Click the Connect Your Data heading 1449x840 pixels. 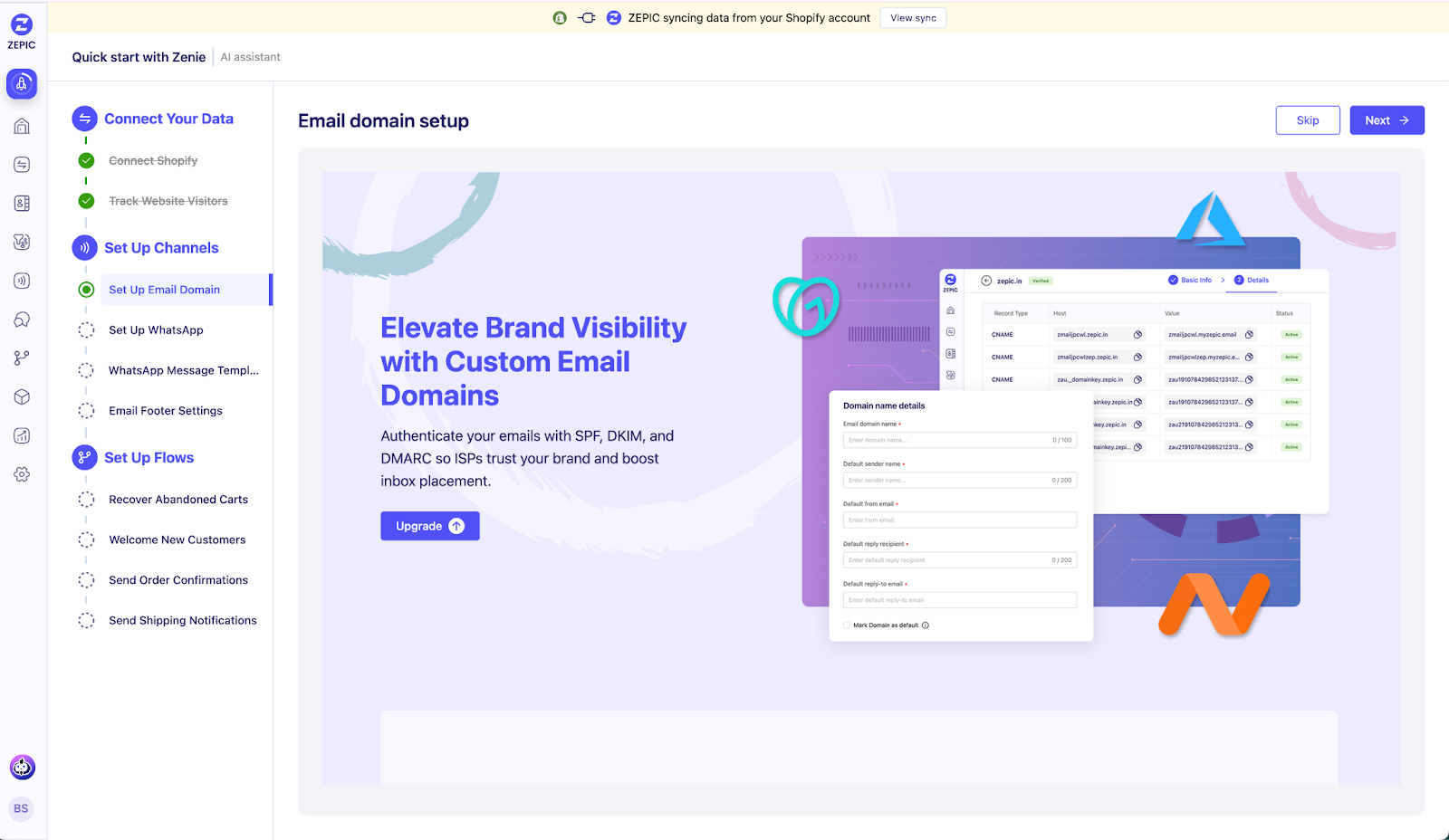point(168,119)
